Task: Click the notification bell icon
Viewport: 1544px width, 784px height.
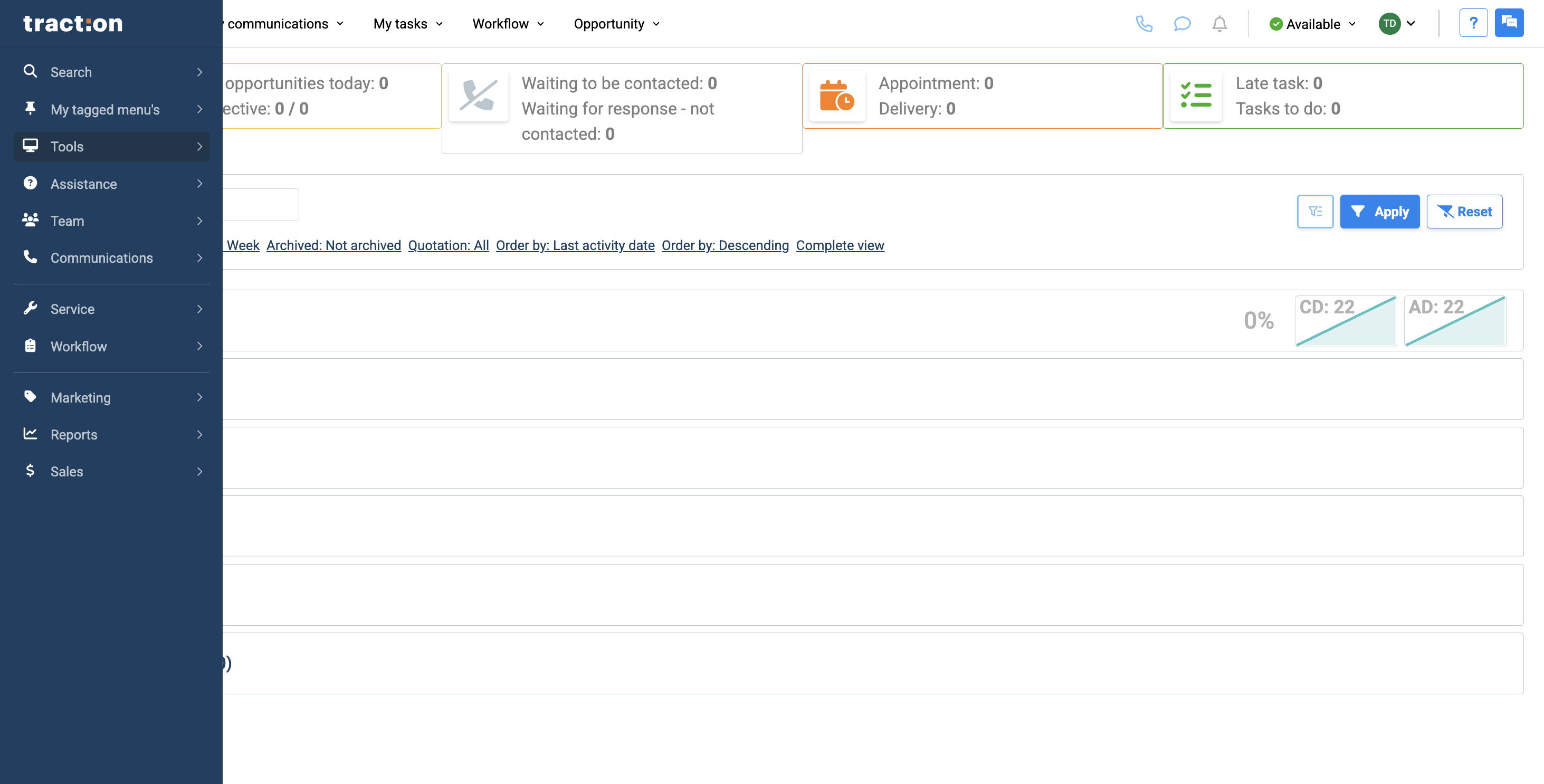Action: click(1219, 23)
